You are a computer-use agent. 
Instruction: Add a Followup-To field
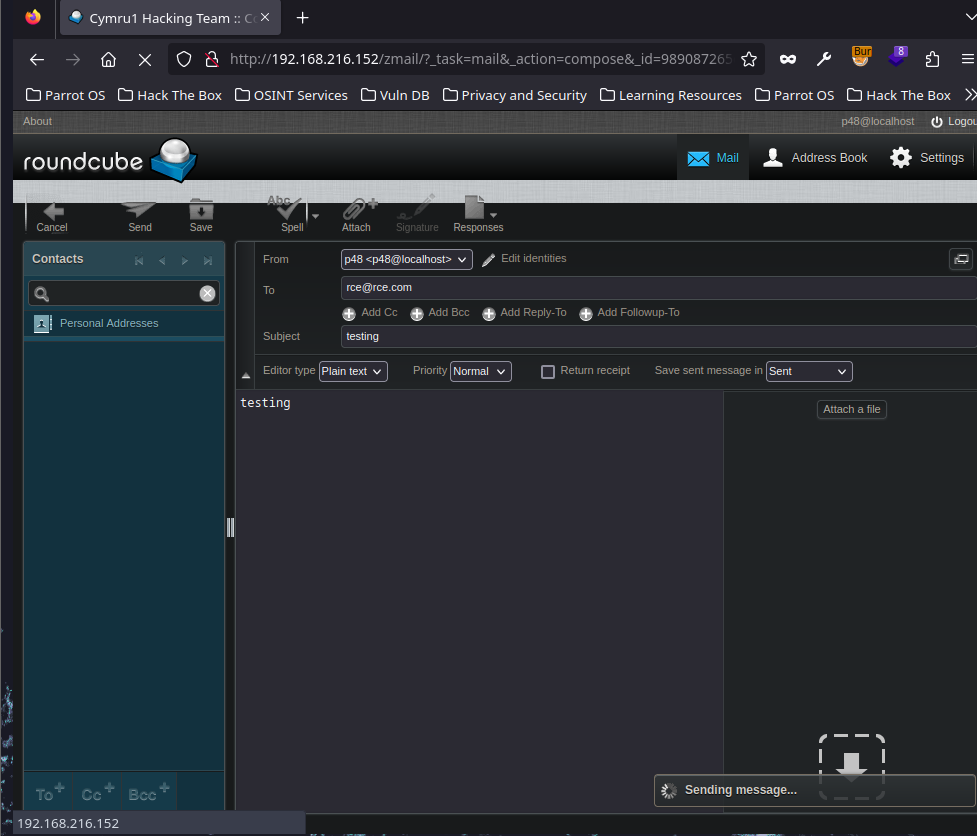click(x=629, y=313)
